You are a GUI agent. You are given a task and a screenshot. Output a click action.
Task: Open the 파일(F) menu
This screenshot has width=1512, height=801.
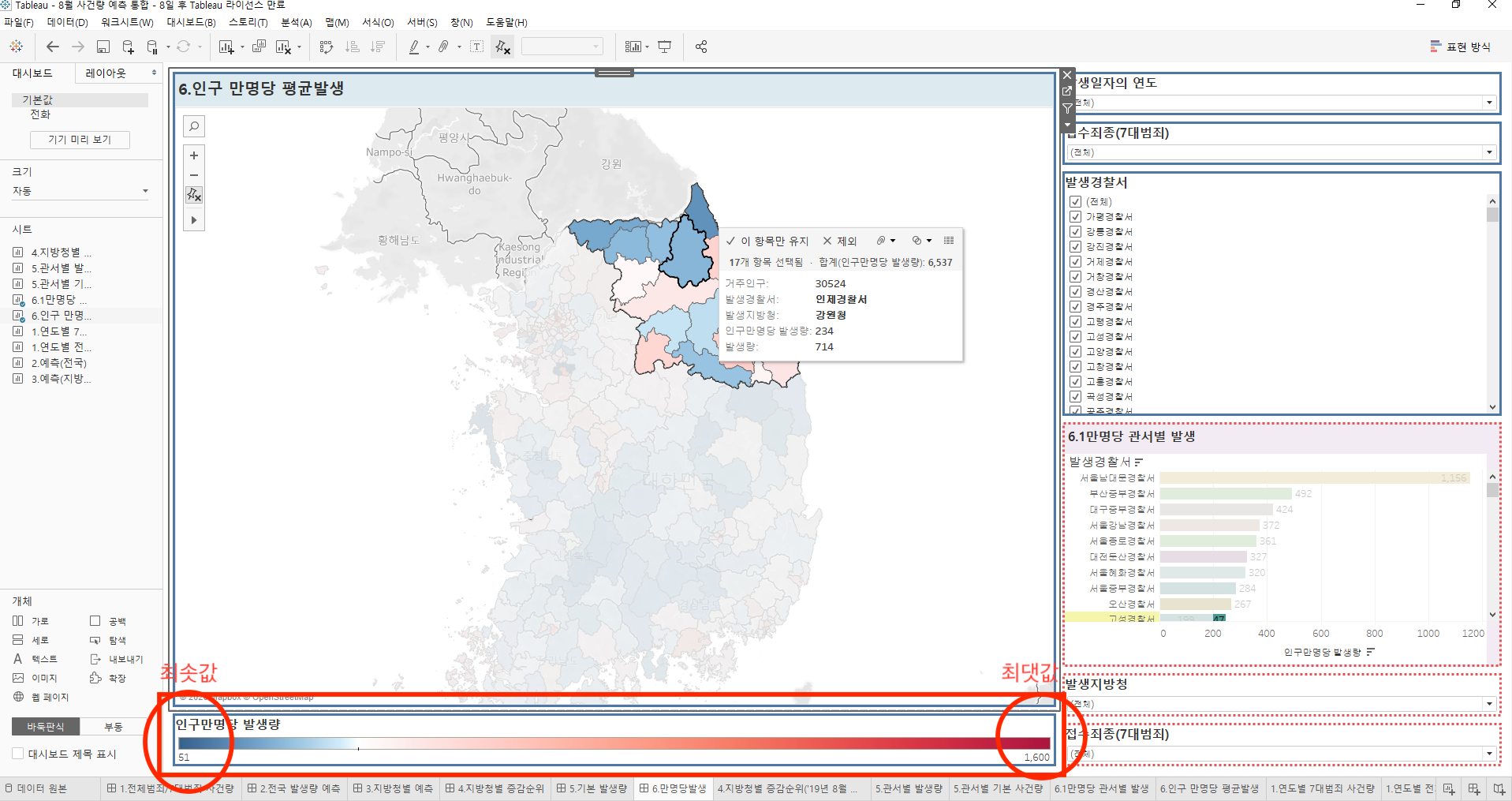point(19,22)
